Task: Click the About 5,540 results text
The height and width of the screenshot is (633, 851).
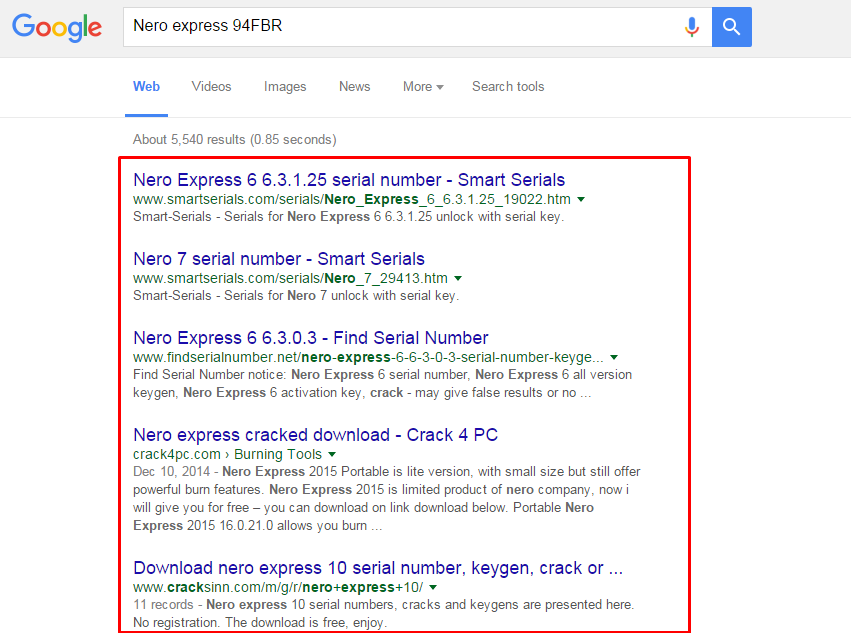Action: 234,140
